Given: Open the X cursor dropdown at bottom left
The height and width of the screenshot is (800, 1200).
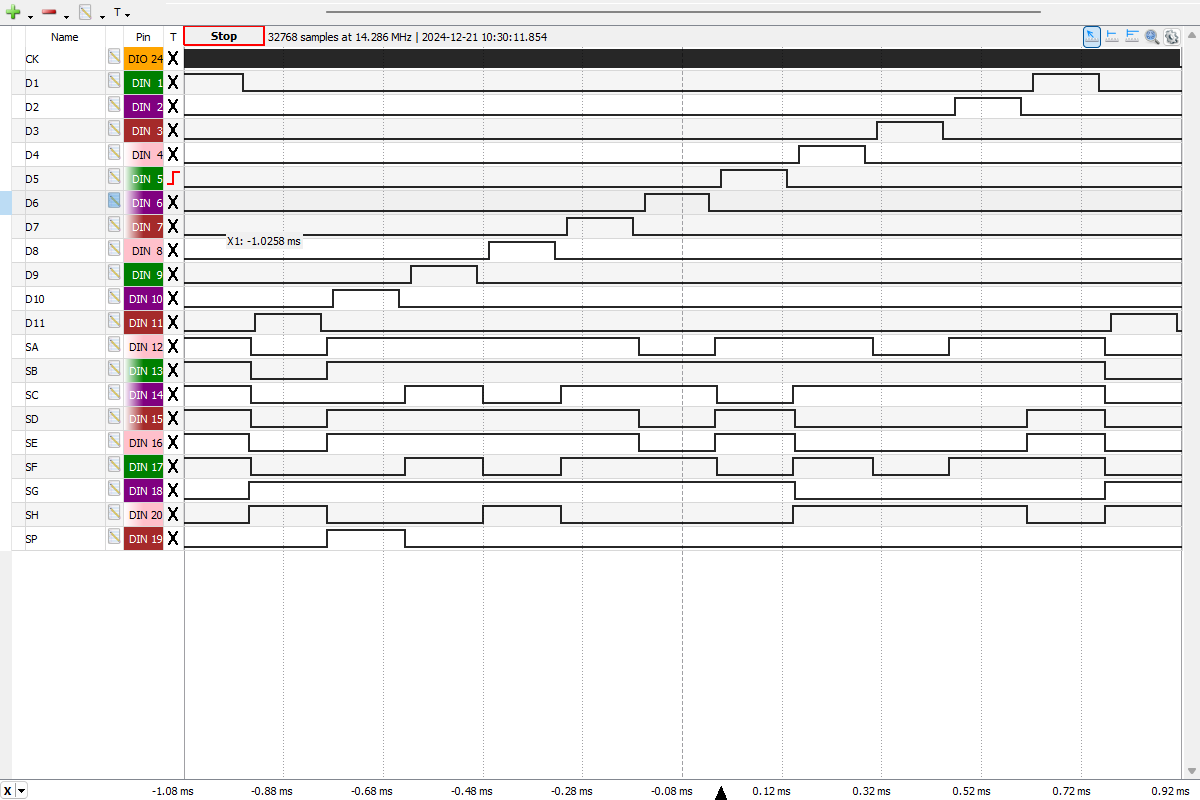Looking at the screenshot, I should [22, 791].
